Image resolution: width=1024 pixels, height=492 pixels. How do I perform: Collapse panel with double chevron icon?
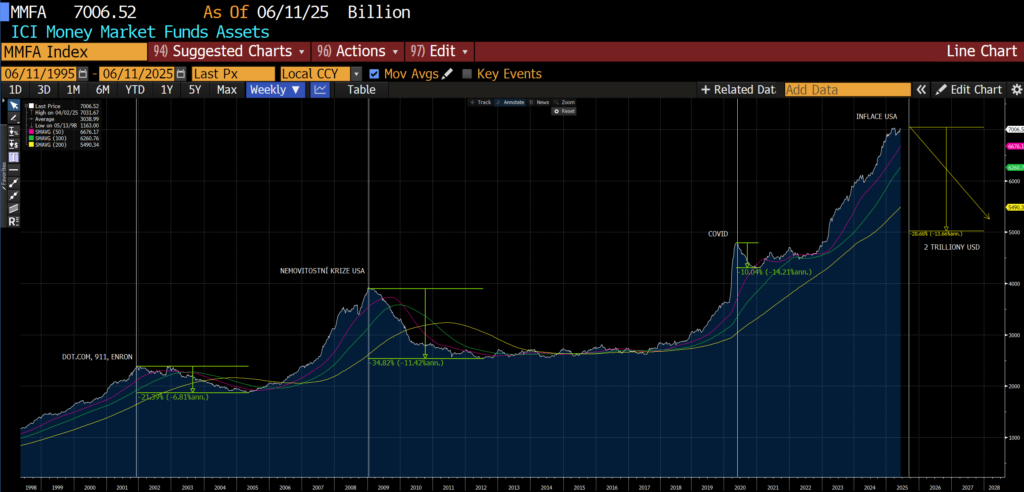coord(921,90)
